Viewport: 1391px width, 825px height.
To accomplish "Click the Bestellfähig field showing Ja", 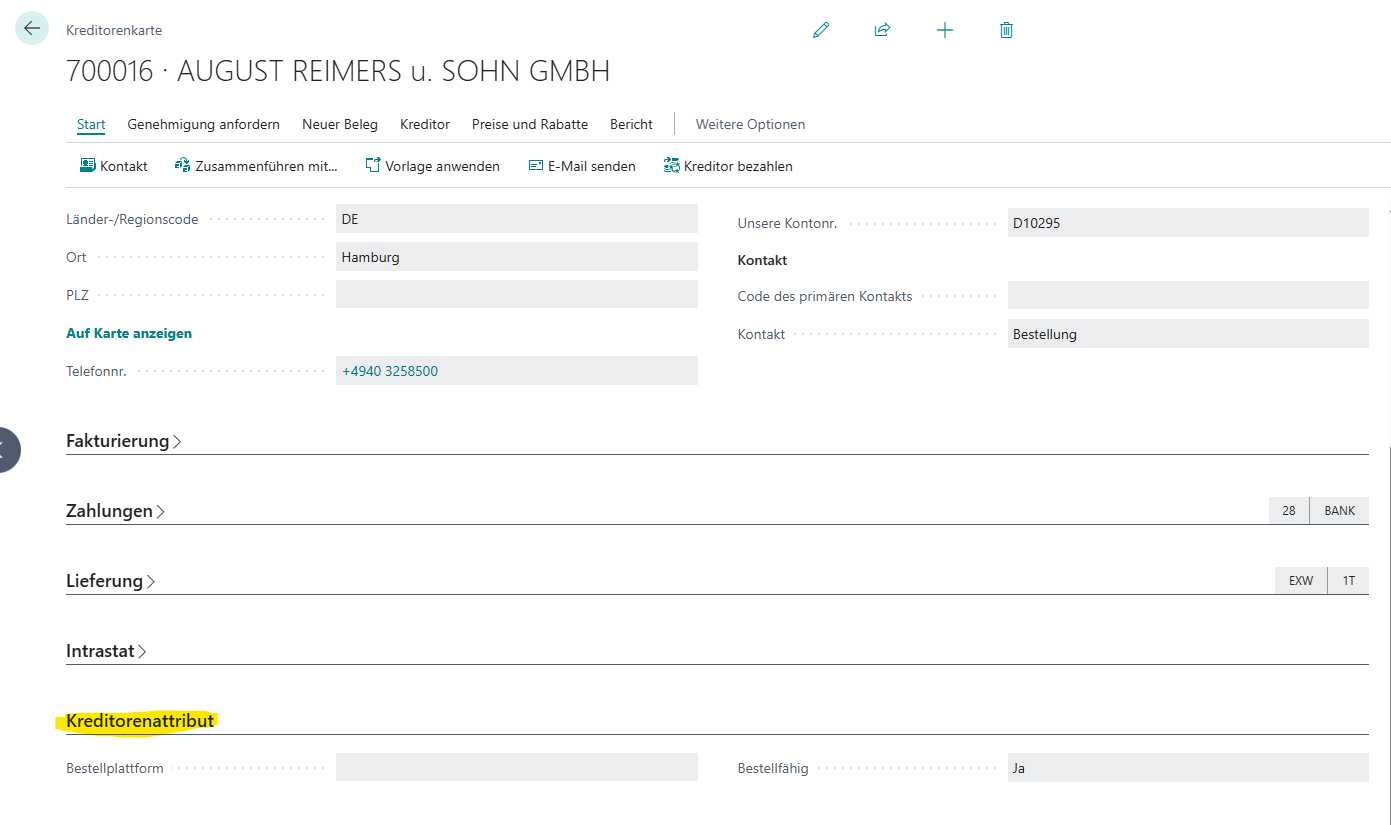I will point(1188,768).
